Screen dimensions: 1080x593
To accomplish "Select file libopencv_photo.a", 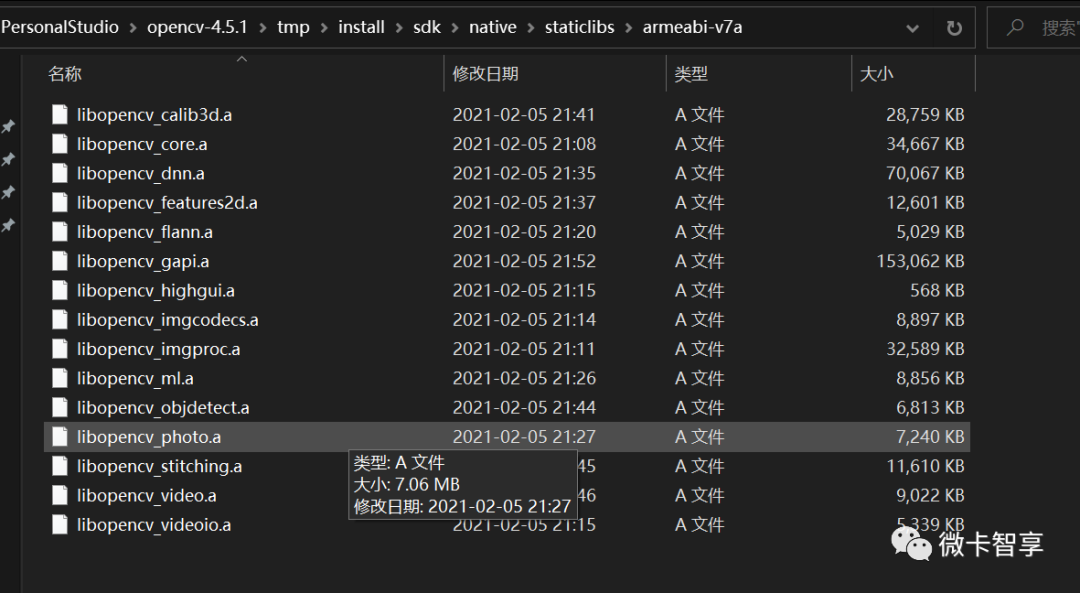I will click(149, 437).
